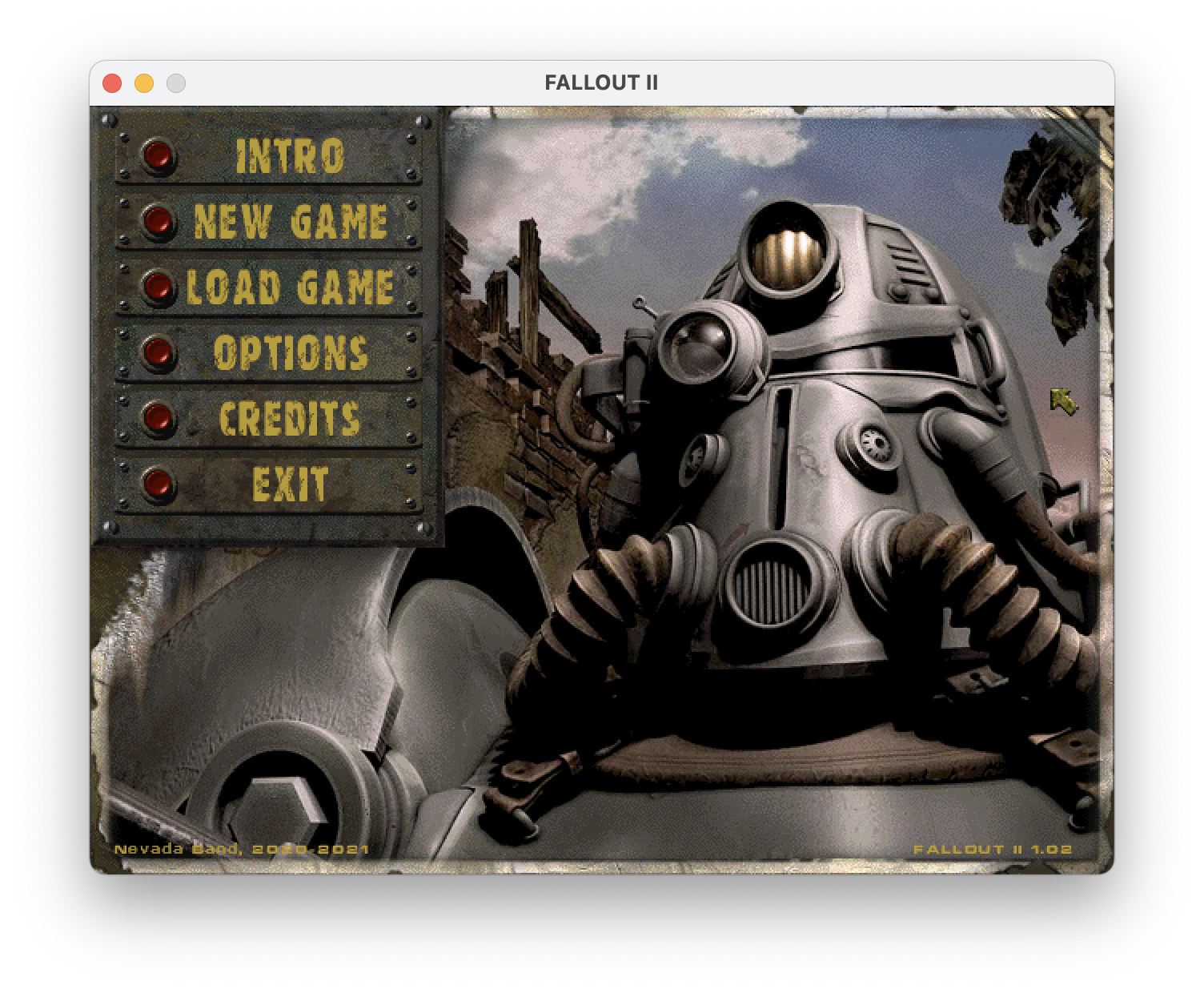The width and height of the screenshot is (1204, 993).
Task: Click the FALLOUT II window title
Action: [601, 82]
